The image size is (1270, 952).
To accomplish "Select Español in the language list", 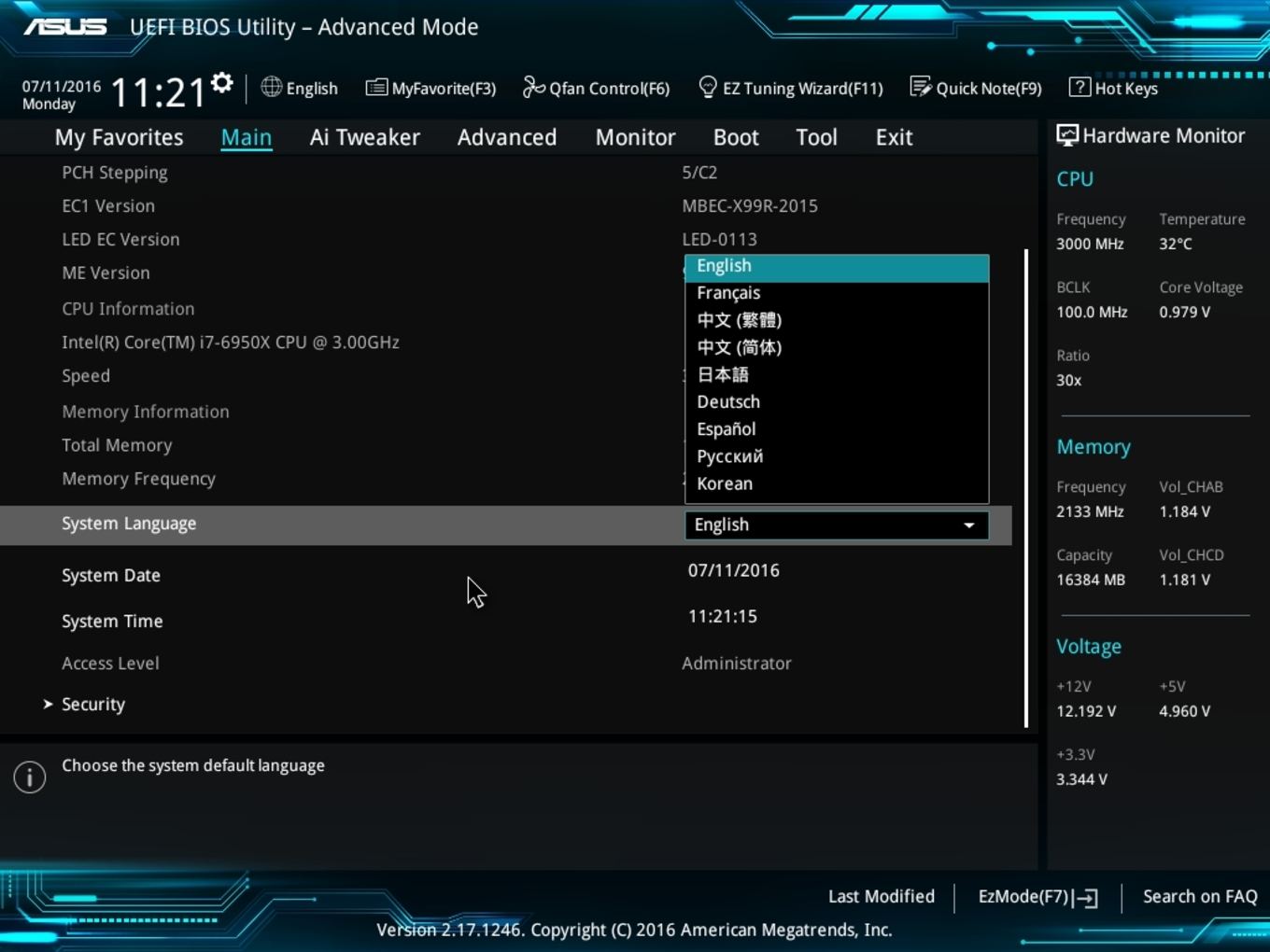I will (x=837, y=429).
